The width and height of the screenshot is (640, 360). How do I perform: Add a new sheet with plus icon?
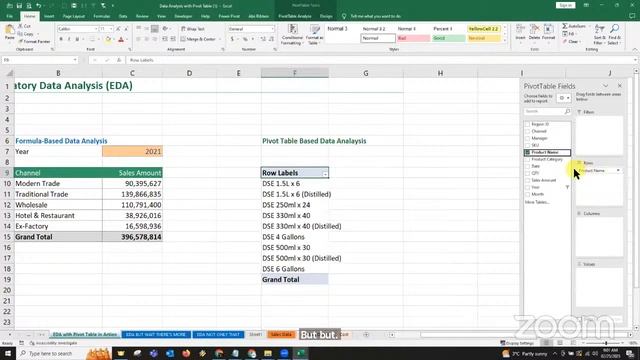[366, 335]
